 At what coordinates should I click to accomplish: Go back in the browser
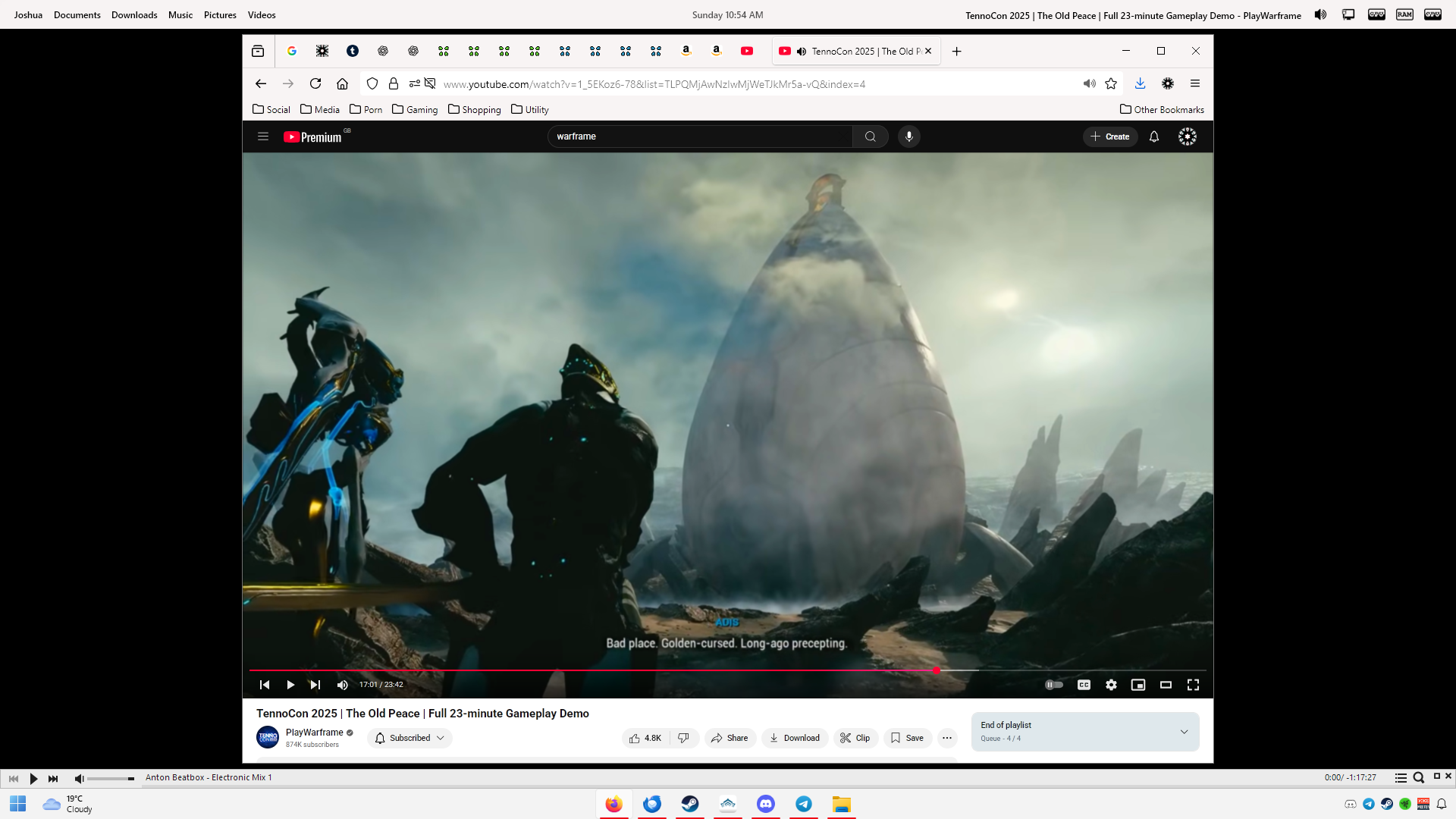(261, 84)
